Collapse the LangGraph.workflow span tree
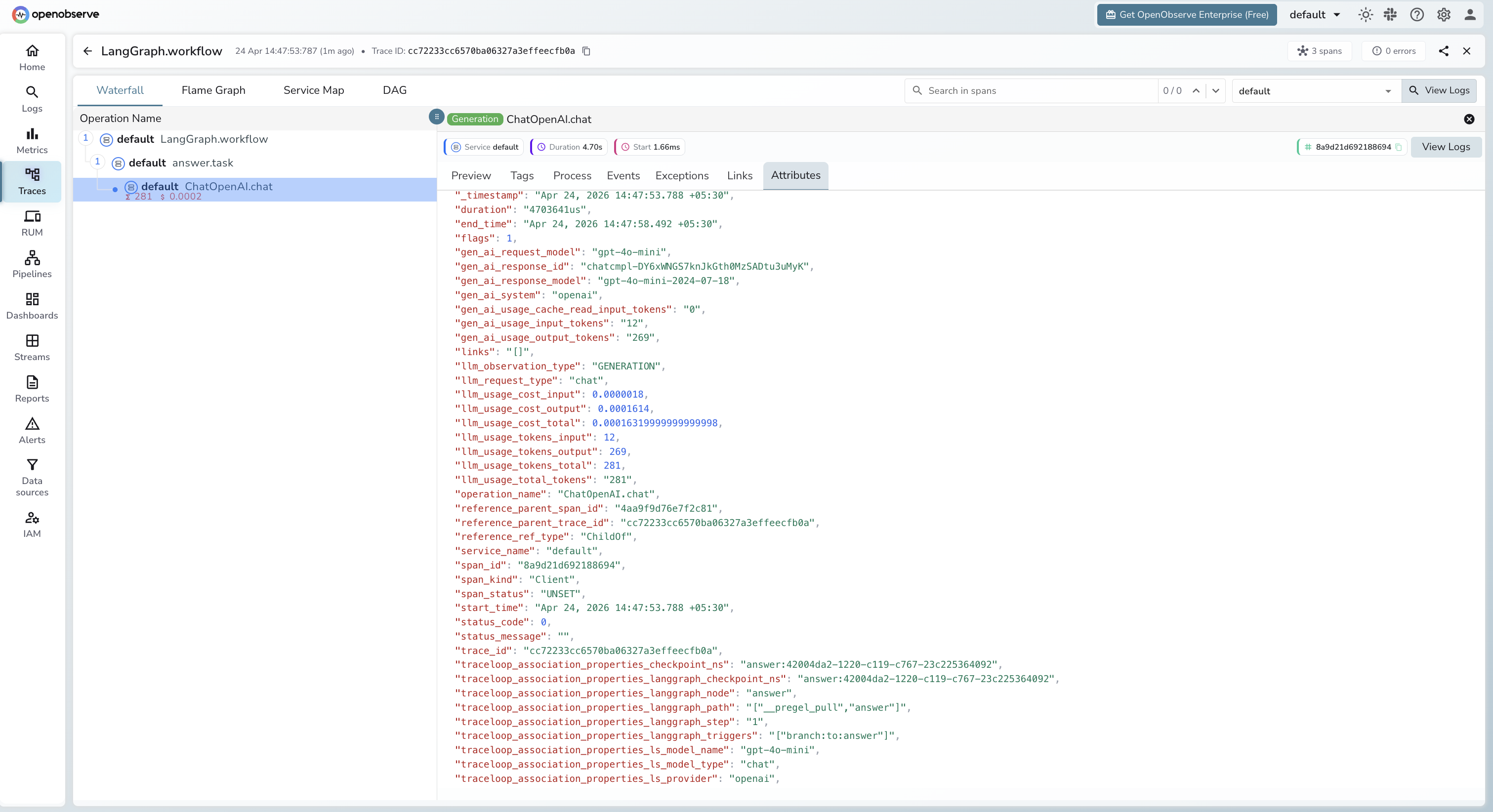The height and width of the screenshot is (812, 1493). [x=86, y=138]
